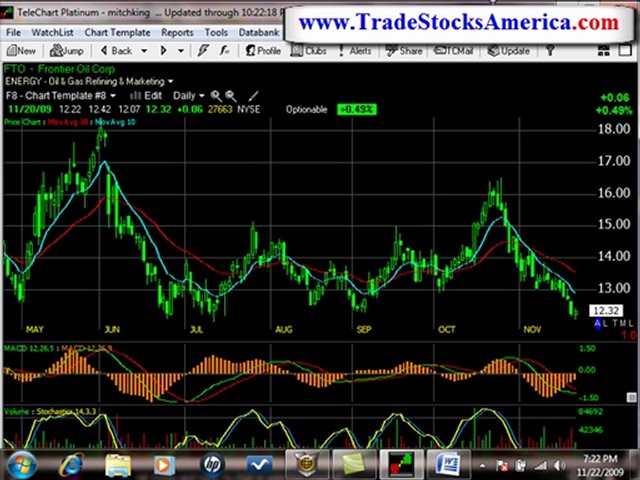Toggle arithmetic scale with the blue A
Viewport: 640px width, 480px height.
(x=598, y=324)
